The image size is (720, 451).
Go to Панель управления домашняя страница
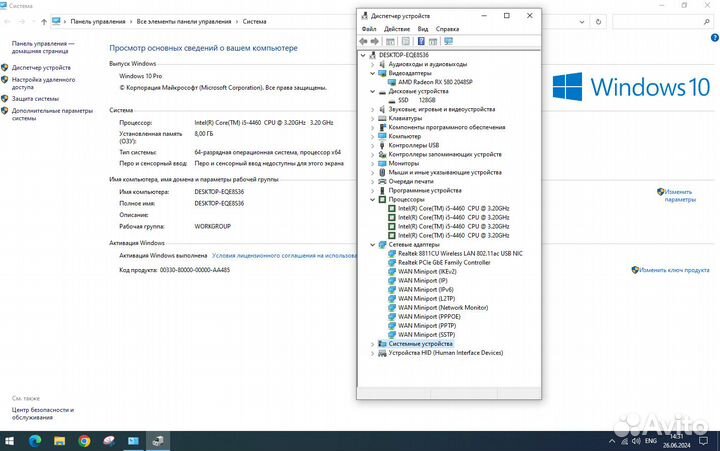point(43,47)
